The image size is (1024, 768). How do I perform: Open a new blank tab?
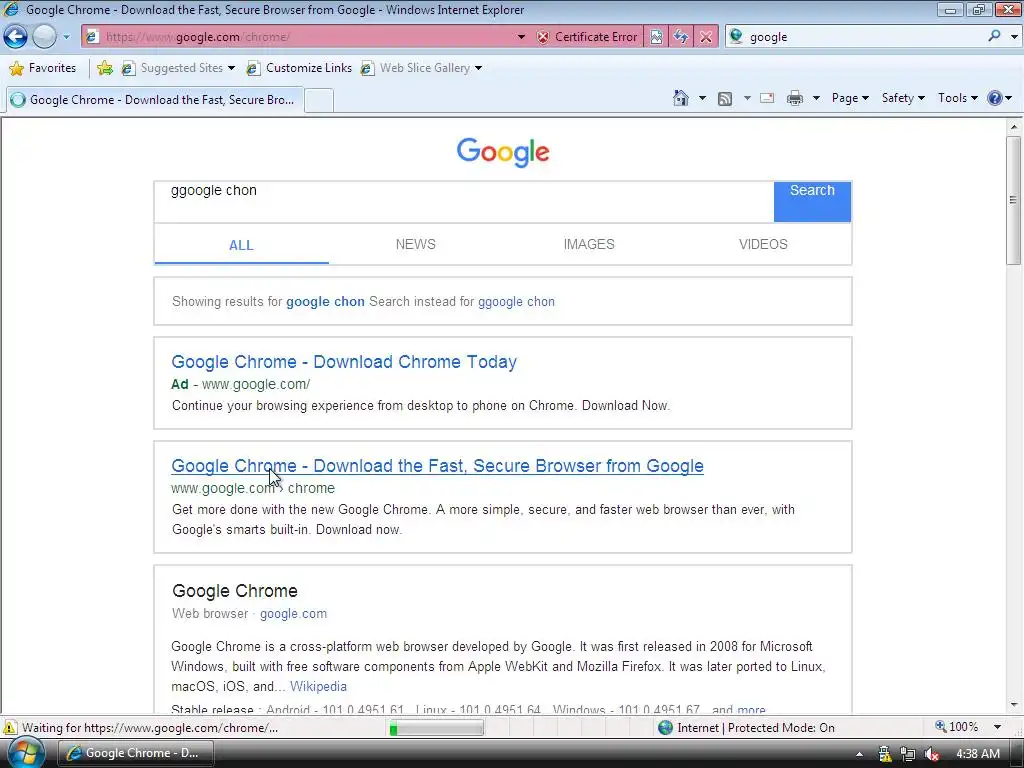pyautogui.click(x=319, y=101)
